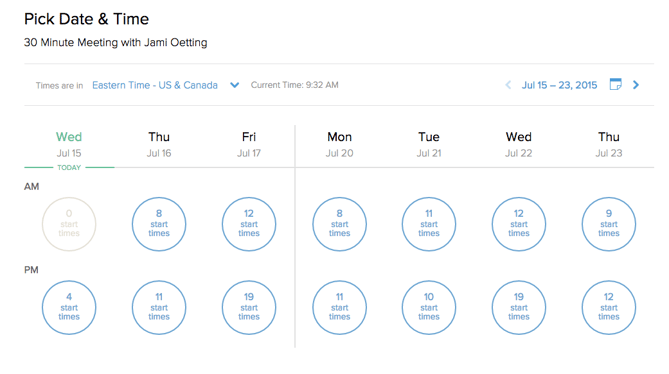This screenshot has height=374, width=669.
Task: Click the Wed Jul 15 column header
Action: 69,145
